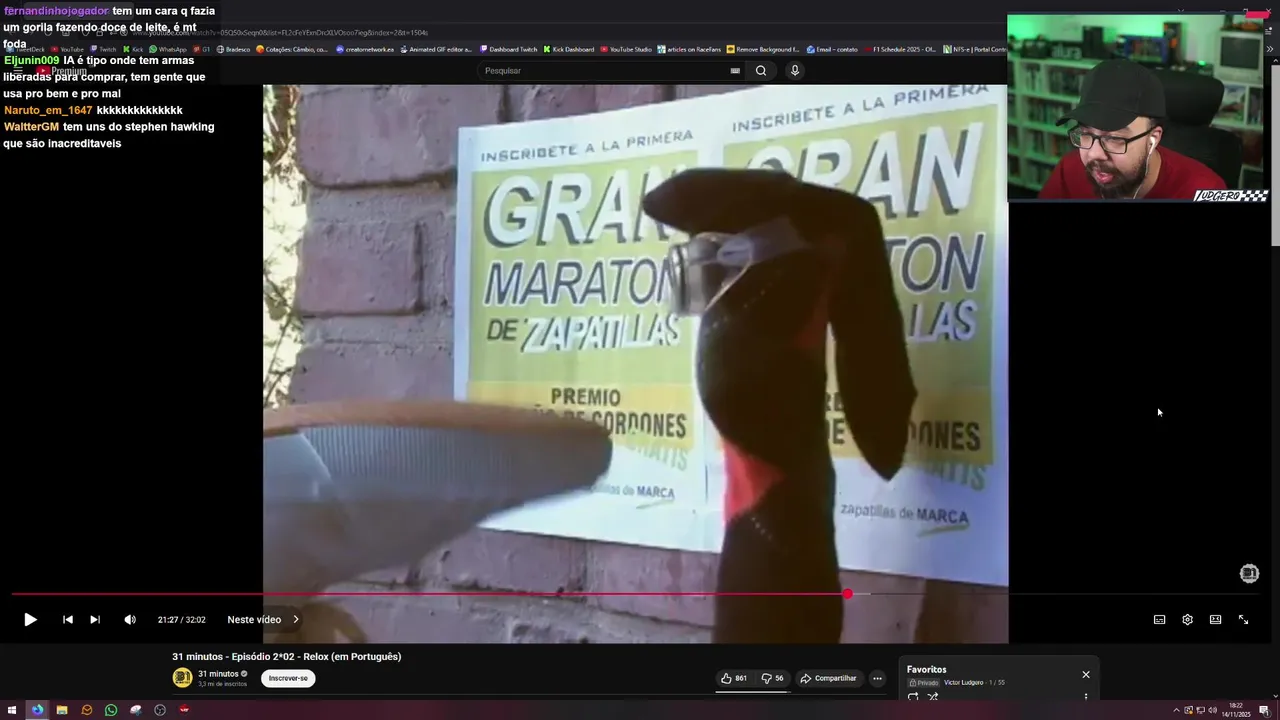This screenshot has height=720, width=1280.
Task: Toggle subtitles on the player
Action: pos(1160,620)
